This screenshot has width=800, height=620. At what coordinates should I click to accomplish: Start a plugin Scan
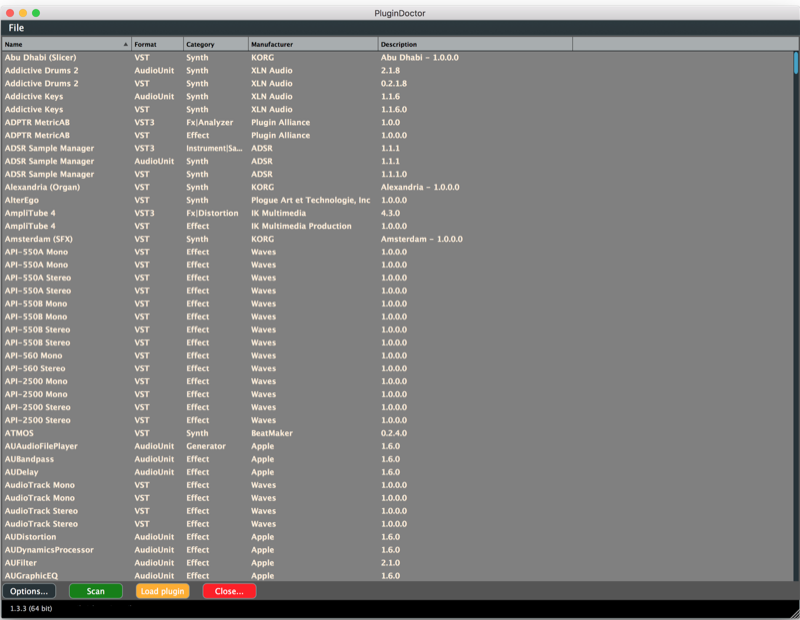pyautogui.click(x=95, y=591)
